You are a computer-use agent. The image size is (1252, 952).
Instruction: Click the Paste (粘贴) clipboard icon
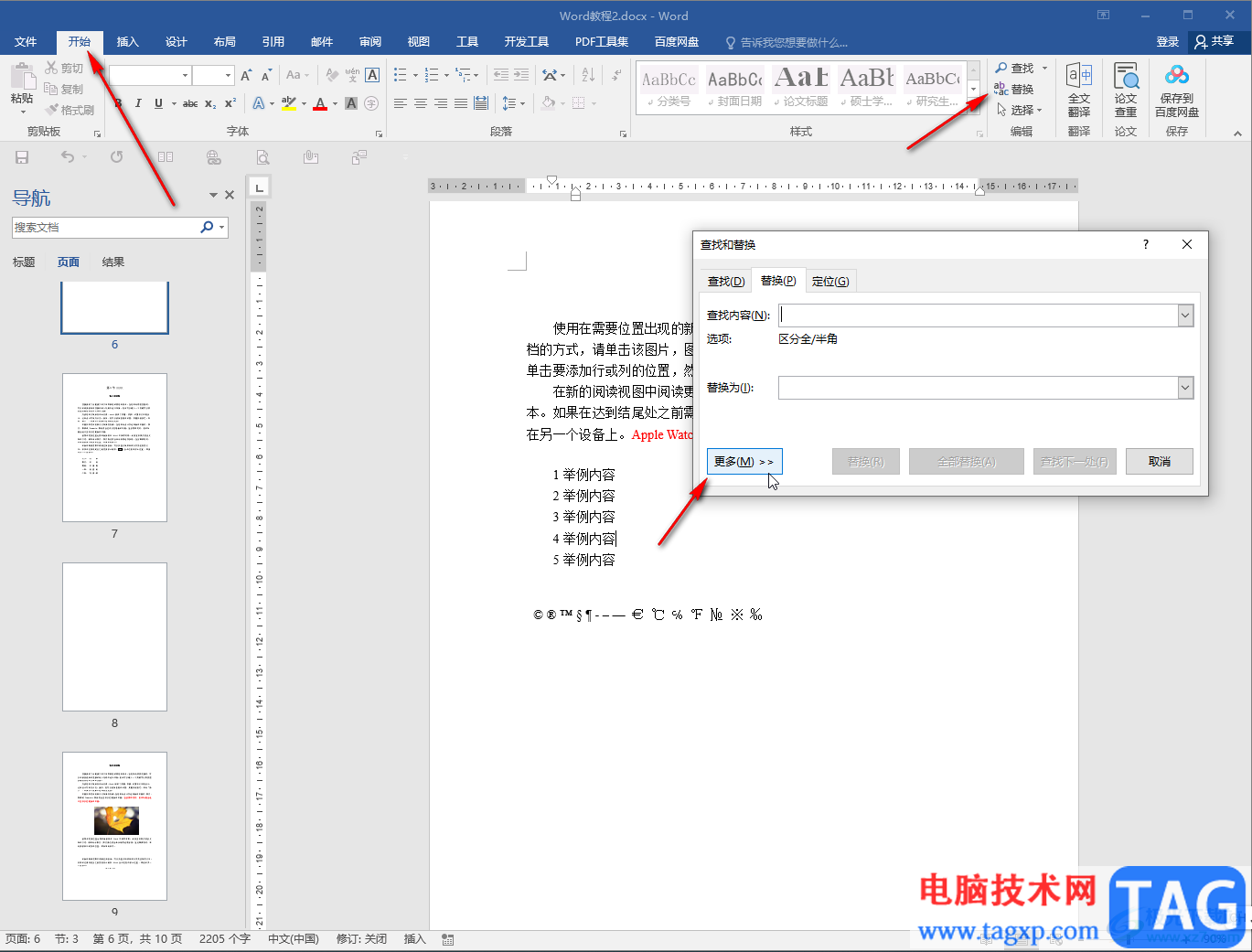pos(22,76)
